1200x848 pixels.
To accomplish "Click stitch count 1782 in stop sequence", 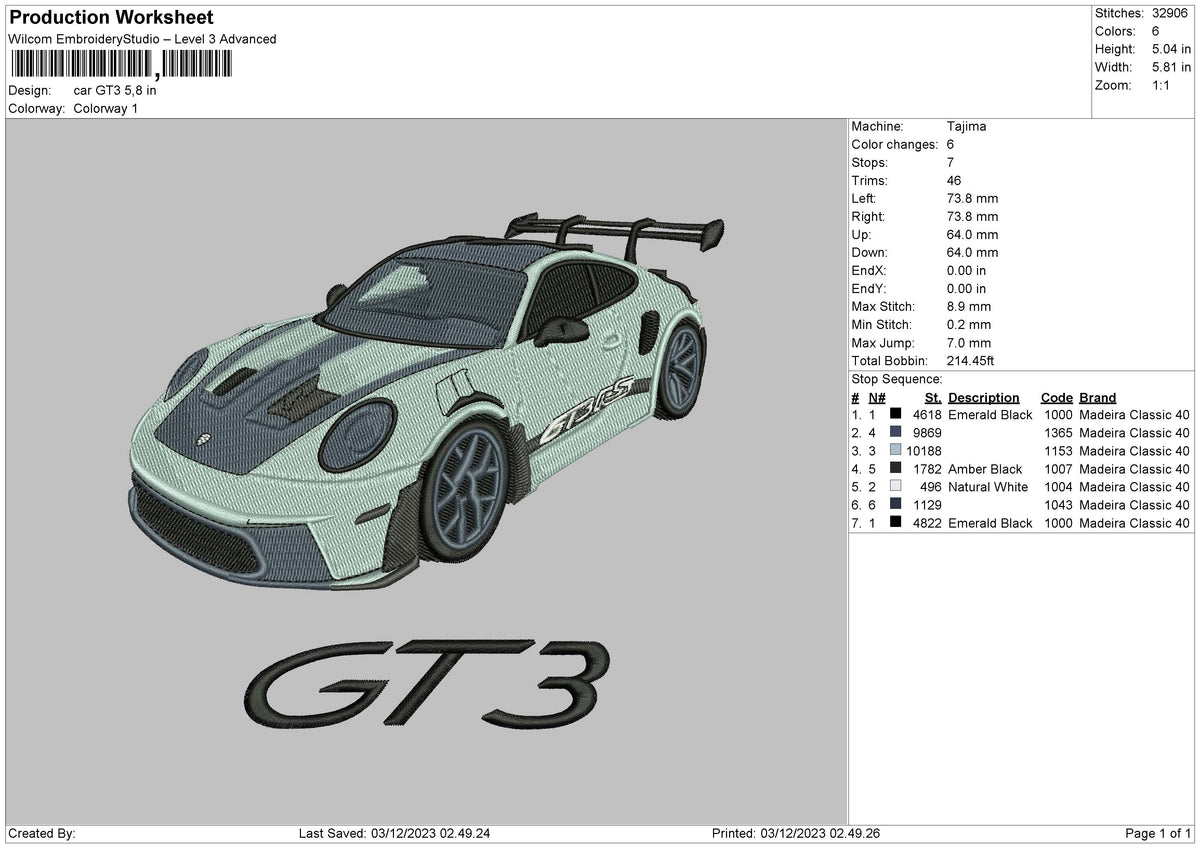I will (927, 469).
